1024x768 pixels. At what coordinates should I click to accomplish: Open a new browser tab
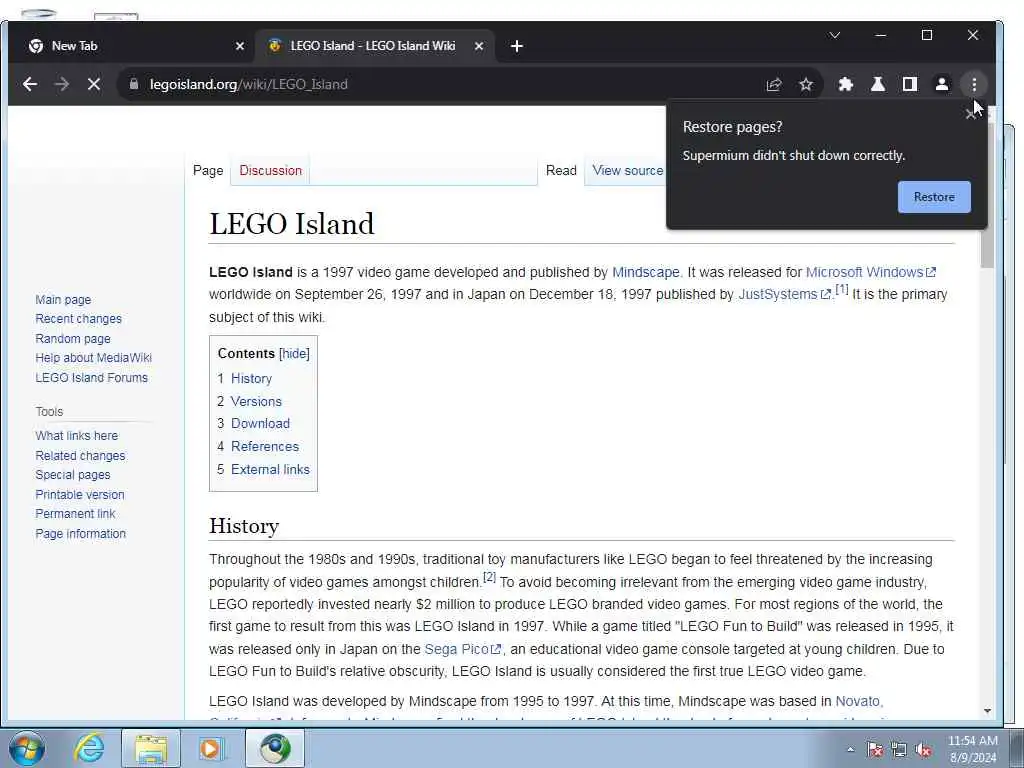[517, 46]
